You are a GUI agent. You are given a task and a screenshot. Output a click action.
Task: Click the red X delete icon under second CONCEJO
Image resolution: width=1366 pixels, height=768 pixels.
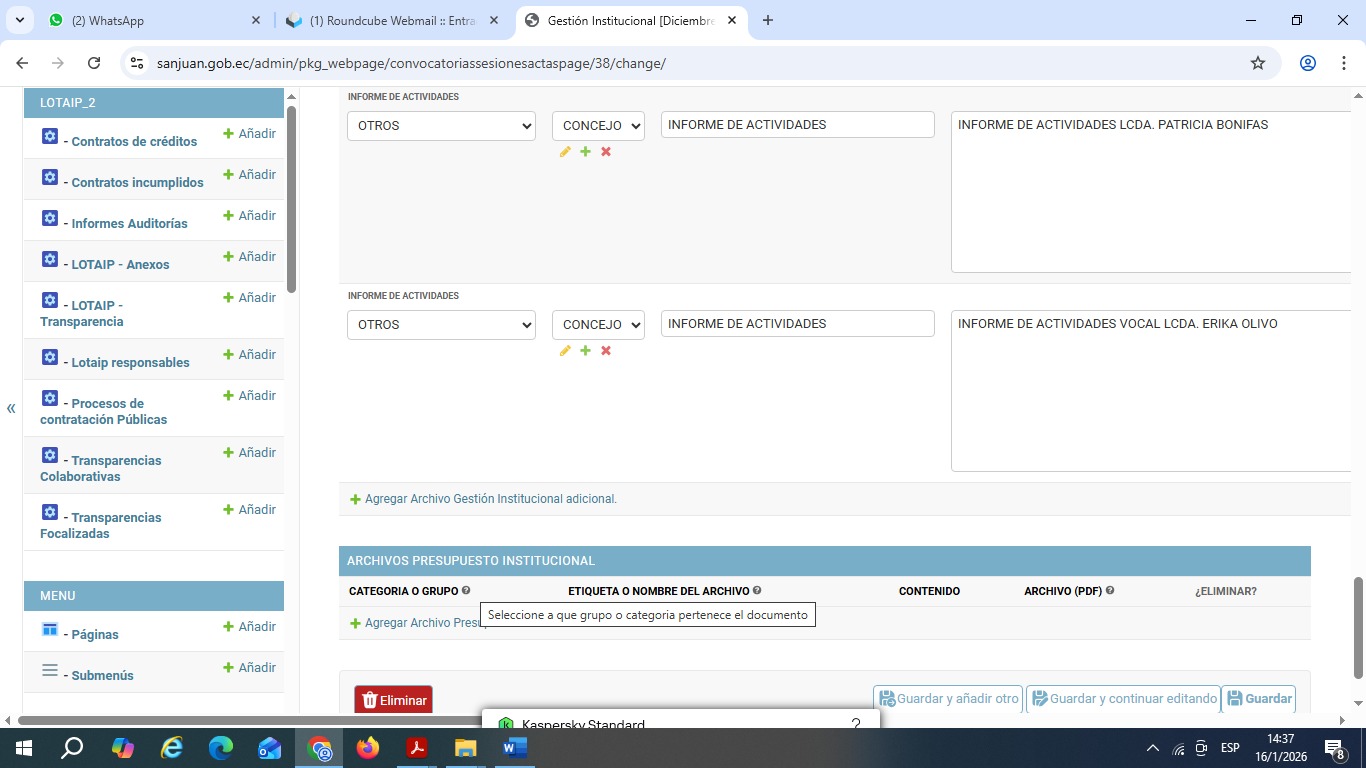(x=606, y=351)
